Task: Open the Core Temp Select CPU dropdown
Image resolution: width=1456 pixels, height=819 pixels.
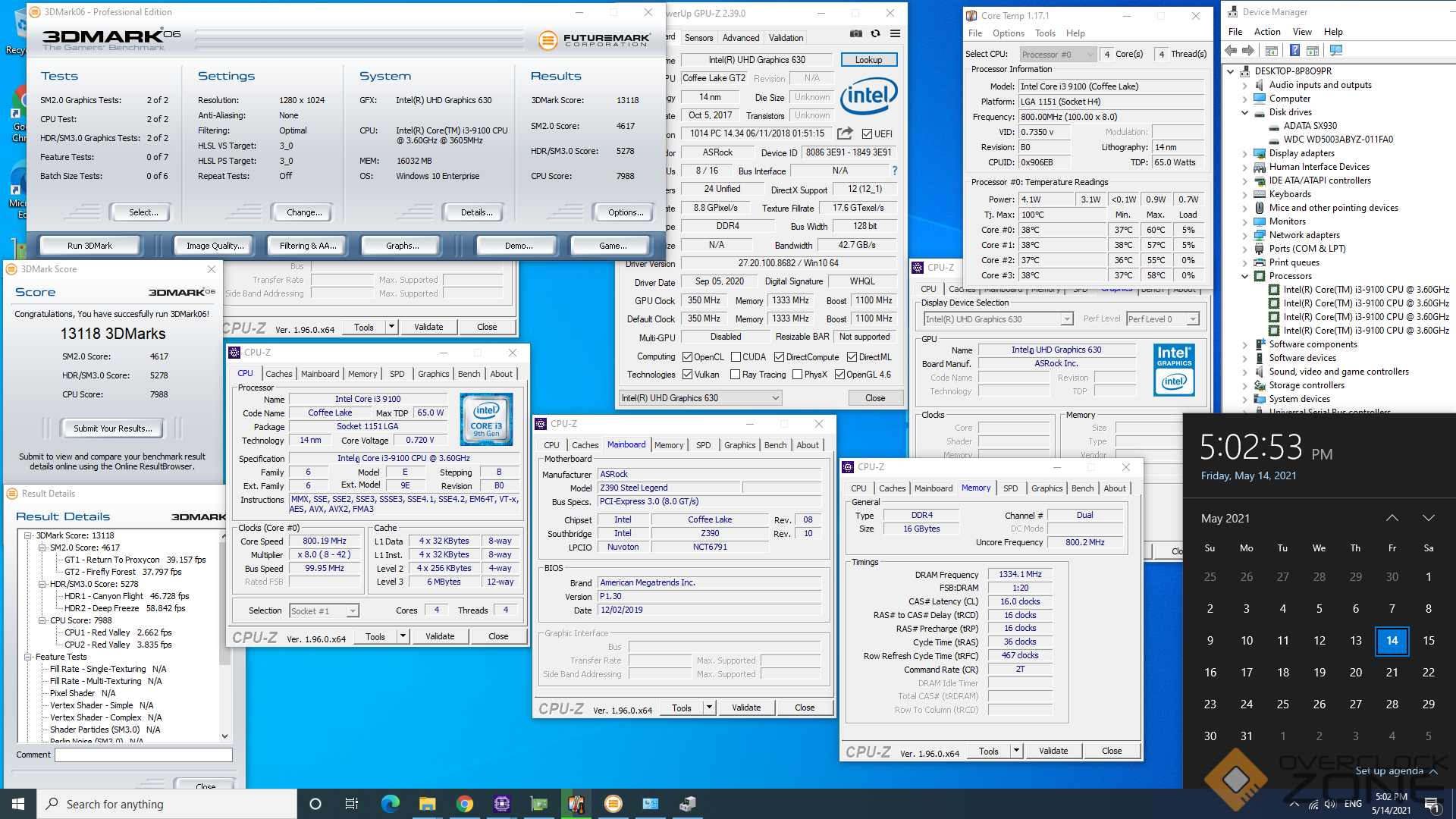Action: [1058, 54]
